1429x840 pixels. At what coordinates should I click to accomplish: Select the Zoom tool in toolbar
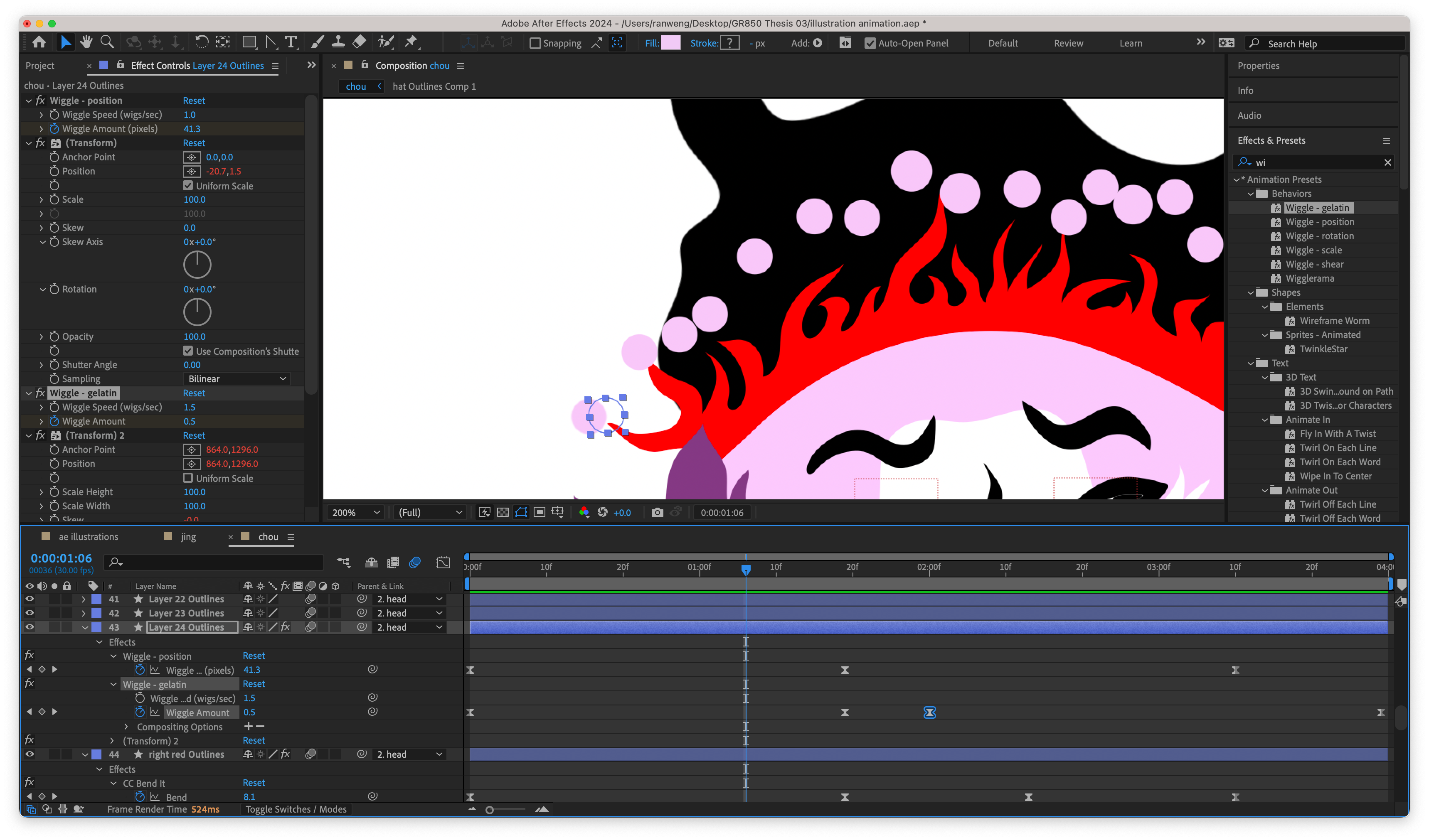[106, 42]
